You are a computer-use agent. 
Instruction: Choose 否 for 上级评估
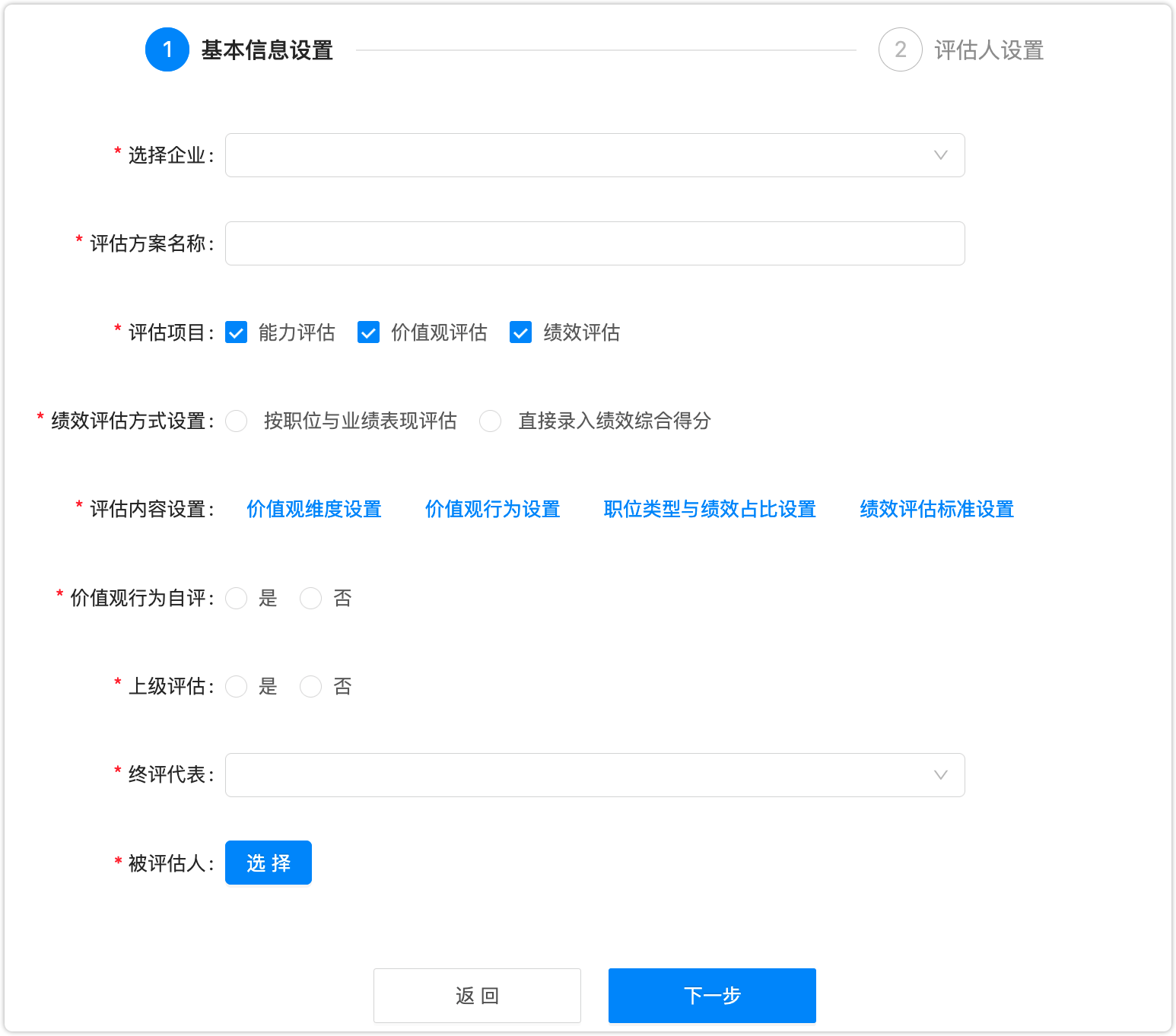pos(311,687)
